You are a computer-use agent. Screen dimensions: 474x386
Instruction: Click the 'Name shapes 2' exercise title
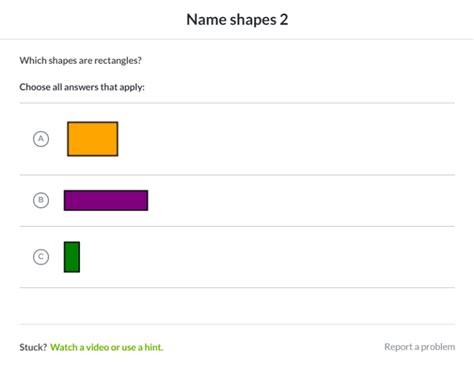tap(237, 20)
